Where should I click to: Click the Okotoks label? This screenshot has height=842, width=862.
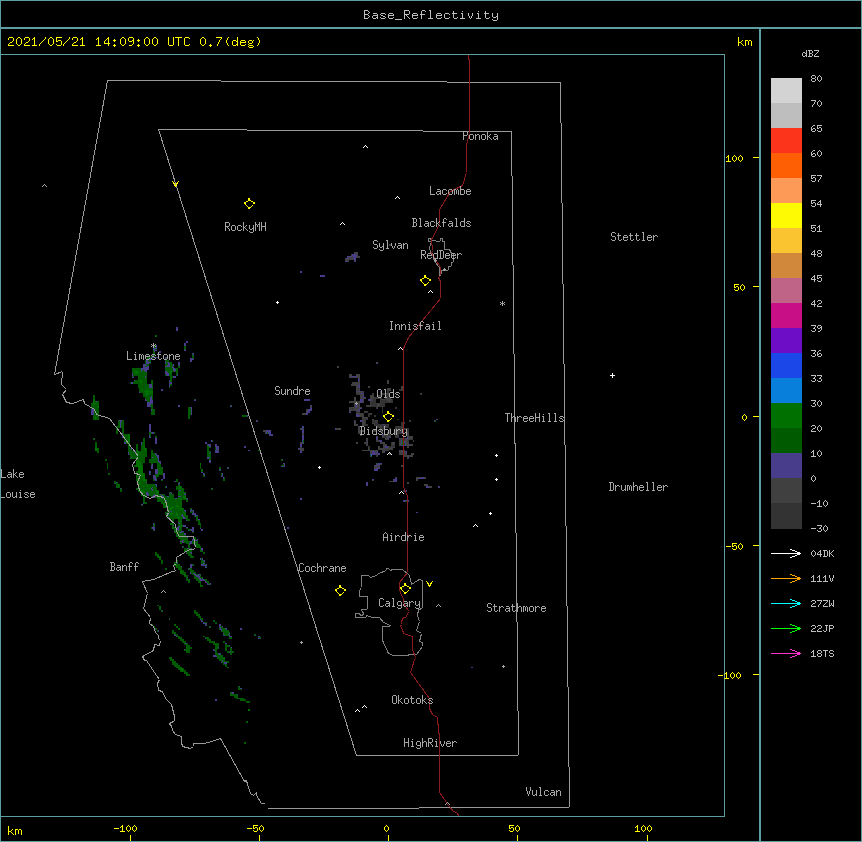(412, 700)
